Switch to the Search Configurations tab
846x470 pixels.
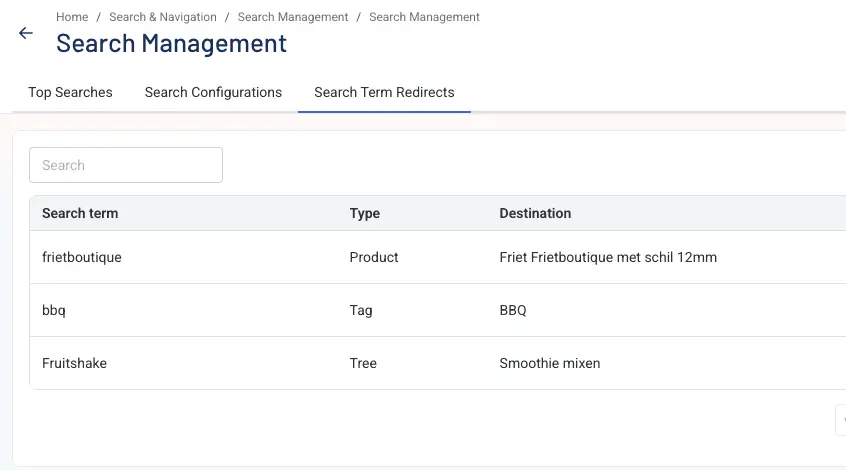pyautogui.click(x=213, y=92)
